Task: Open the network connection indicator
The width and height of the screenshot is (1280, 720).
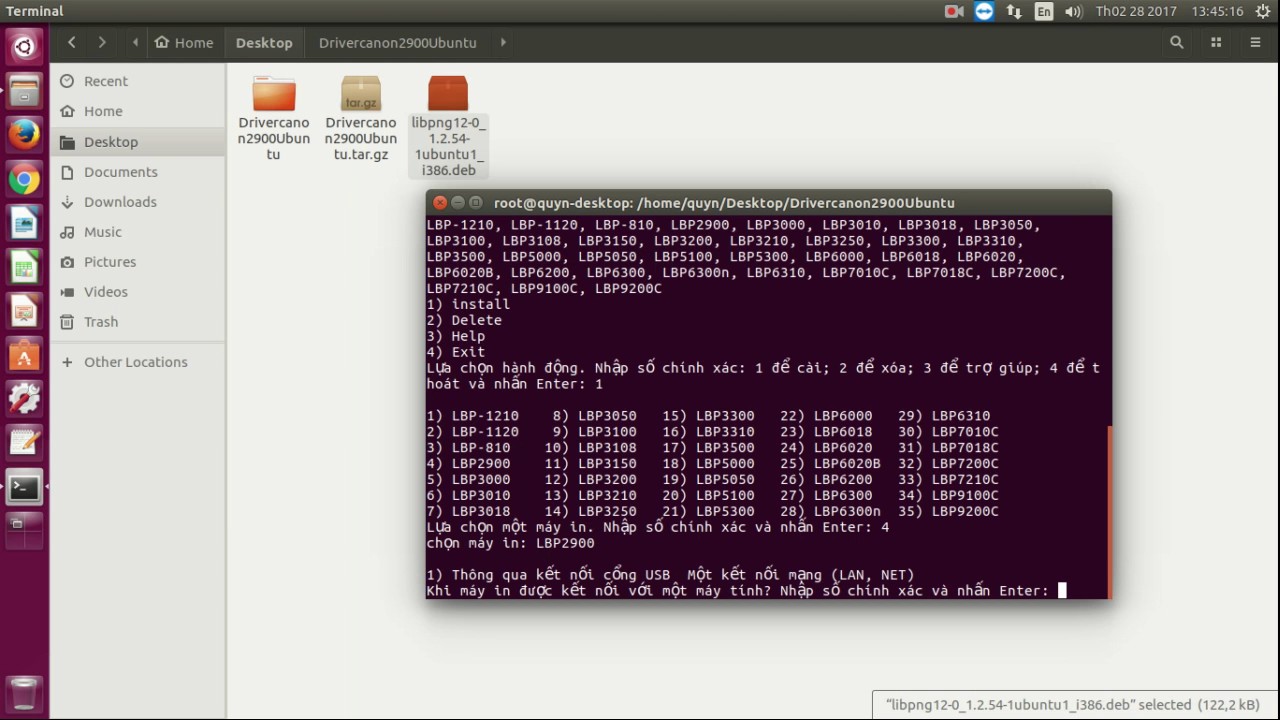Action: pyautogui.click(x=1014, y=11)
